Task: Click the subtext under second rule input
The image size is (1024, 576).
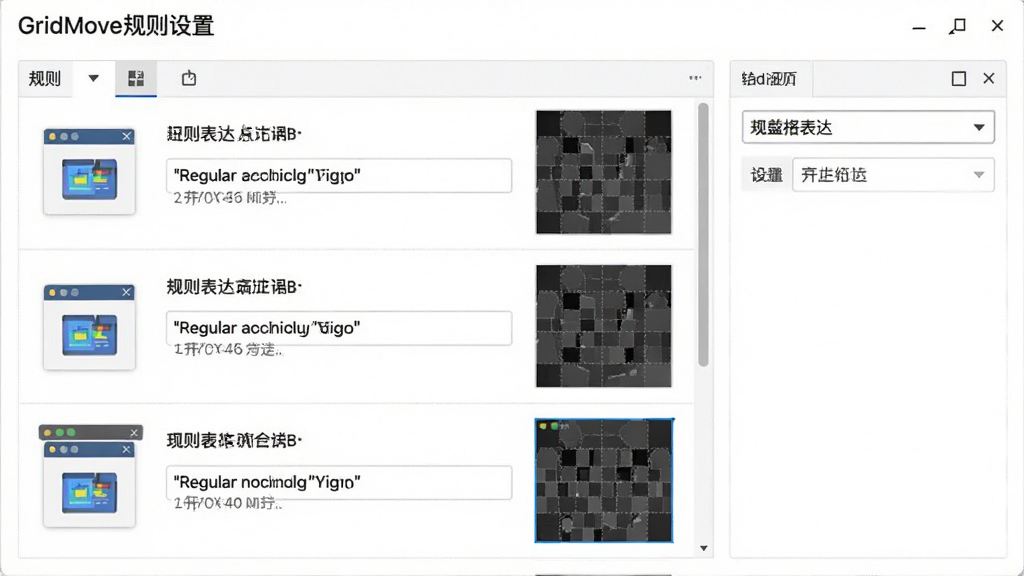Action: 228,350
